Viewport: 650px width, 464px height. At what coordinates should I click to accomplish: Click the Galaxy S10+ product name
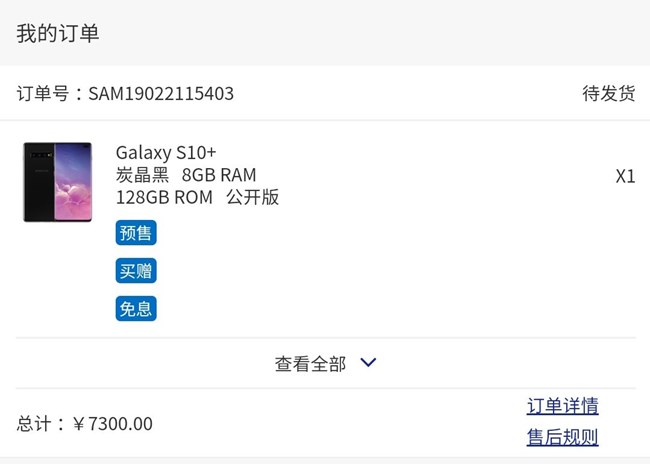(166, 153)
